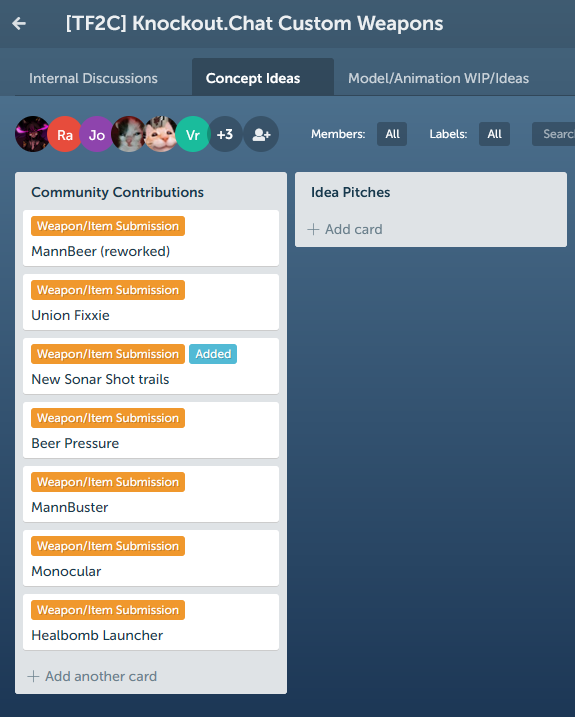Show the +3 additional members
This screenshot has height=717, width=575.
point(225,134)
